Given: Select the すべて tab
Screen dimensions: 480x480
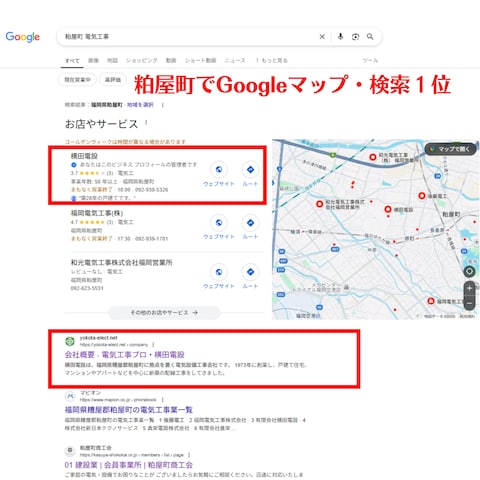Looking at the screenshot, I should 72,61.
